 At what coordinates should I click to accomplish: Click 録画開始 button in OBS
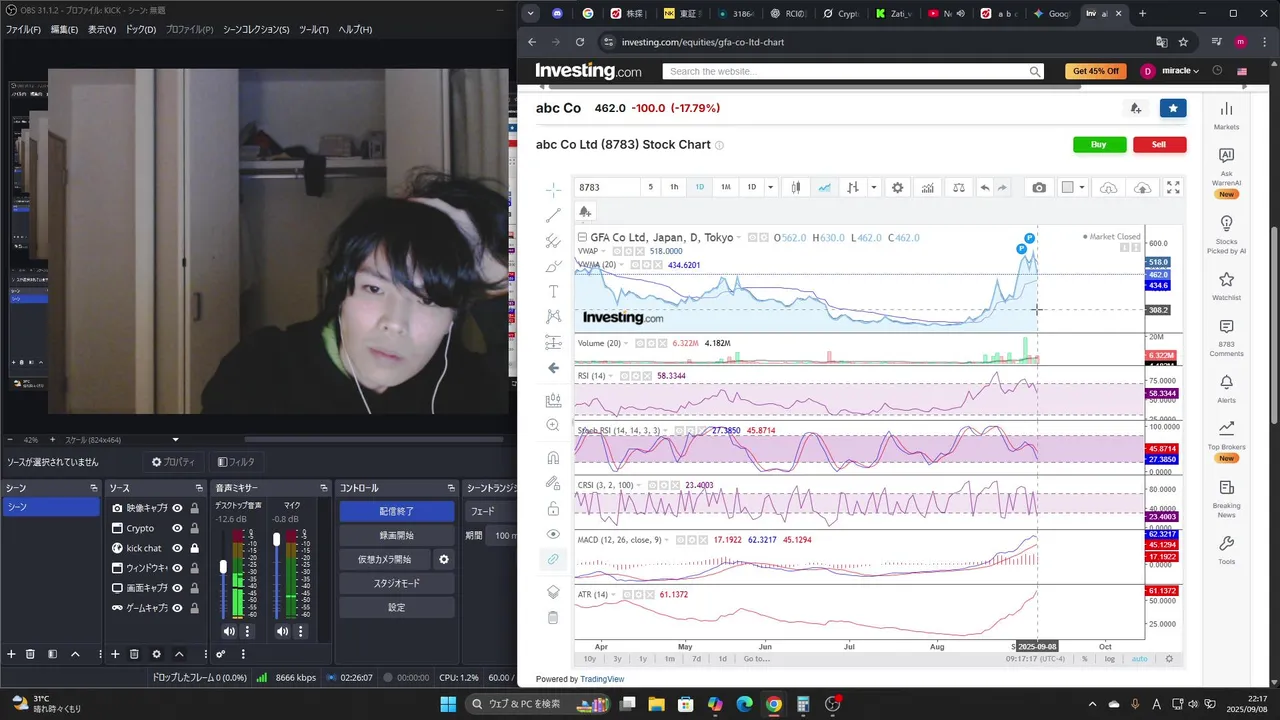pos(396,535)
